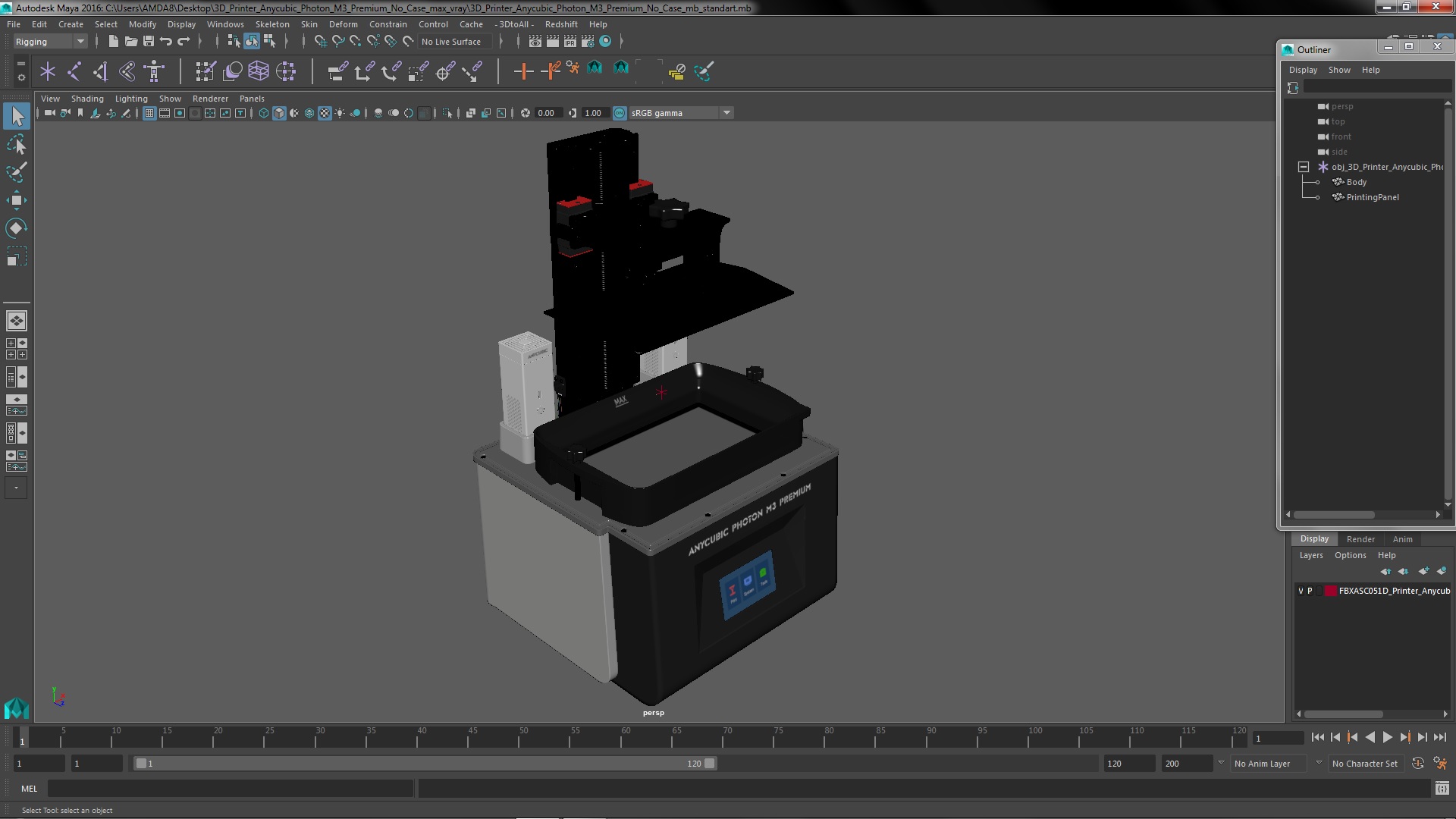1456x819 pixels.
Task: Click the Redo arrow icon
Action: click(x=184, y=42)
